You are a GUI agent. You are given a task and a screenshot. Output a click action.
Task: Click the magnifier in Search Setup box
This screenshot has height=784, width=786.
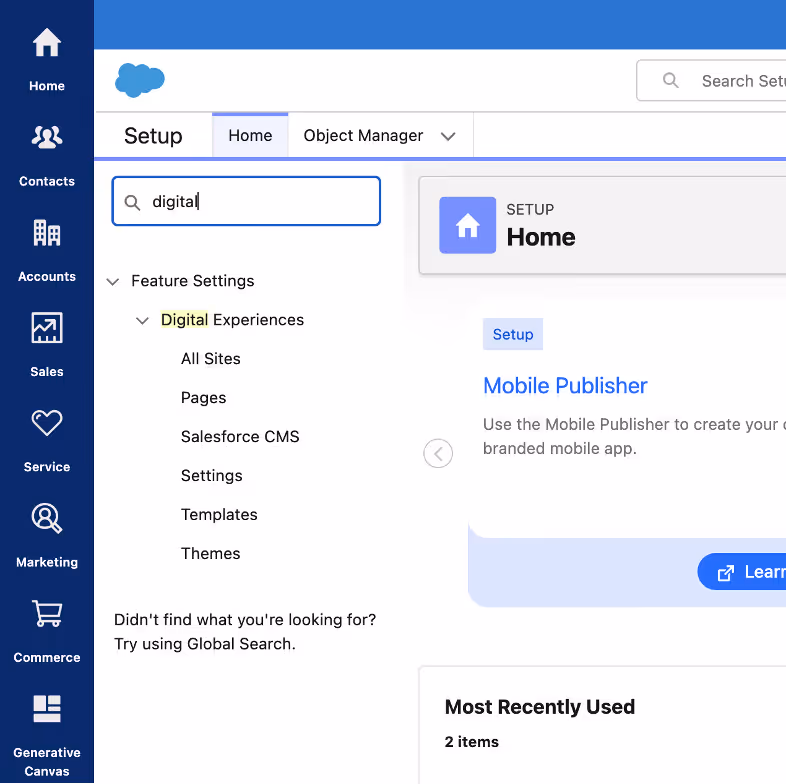pyautogui.click(x=671, y=80)
